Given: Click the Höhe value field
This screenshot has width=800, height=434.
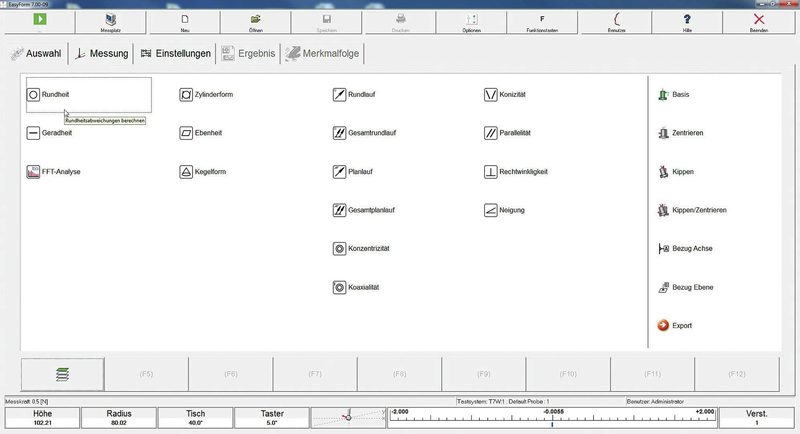Looking at the screenshot, I should tap(41, 418).
